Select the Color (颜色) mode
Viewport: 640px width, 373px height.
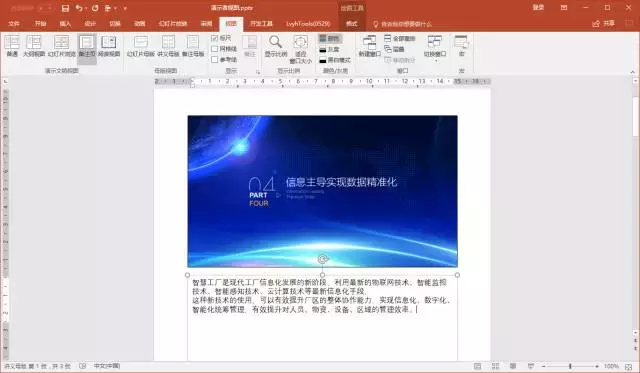pos(330,38)
